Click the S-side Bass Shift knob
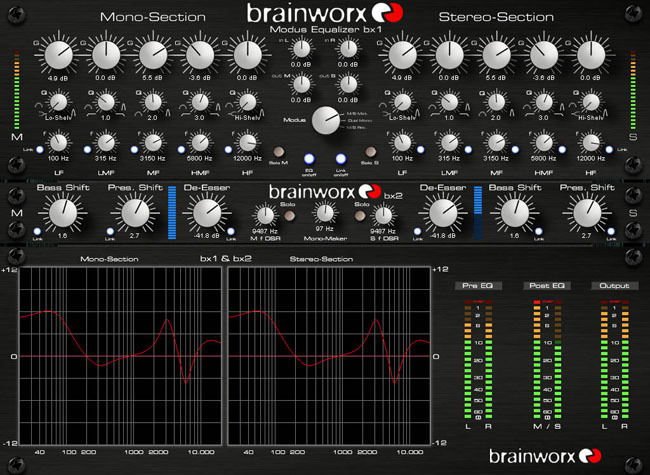This screenshot has height=475, width=650. pos(514,213)
